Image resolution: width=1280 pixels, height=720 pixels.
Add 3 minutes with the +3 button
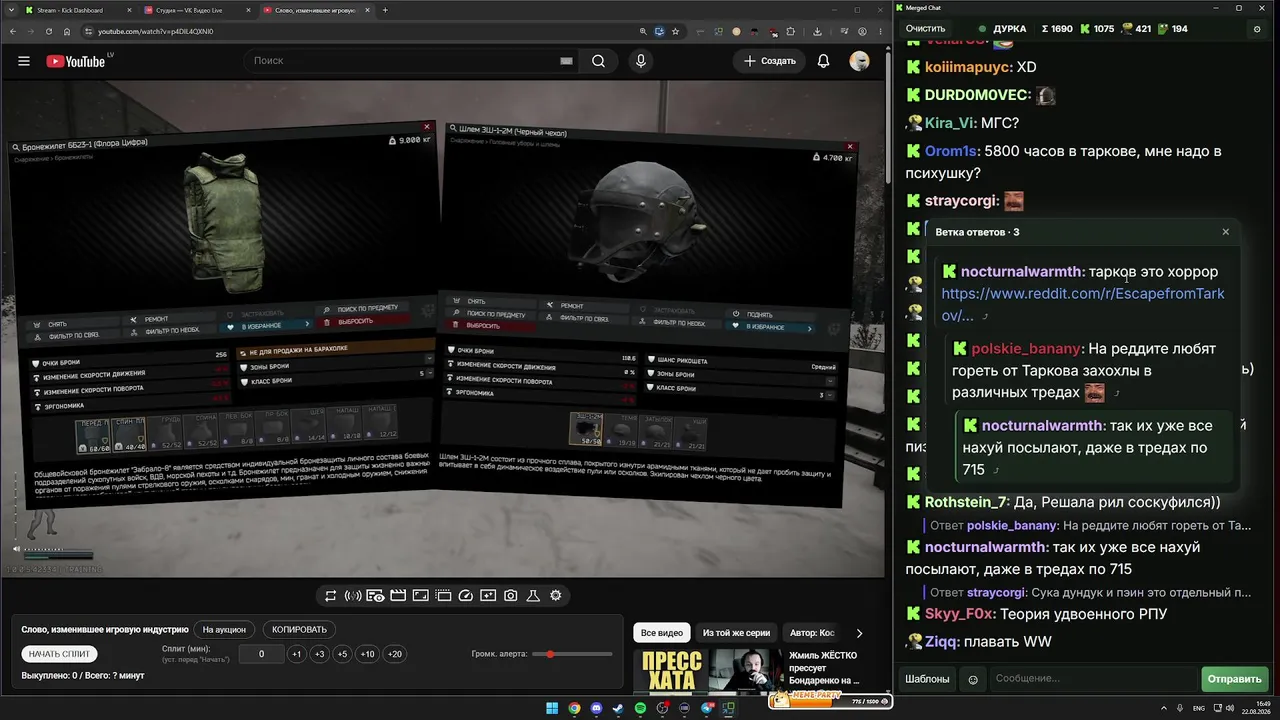[x=319, y=654]
